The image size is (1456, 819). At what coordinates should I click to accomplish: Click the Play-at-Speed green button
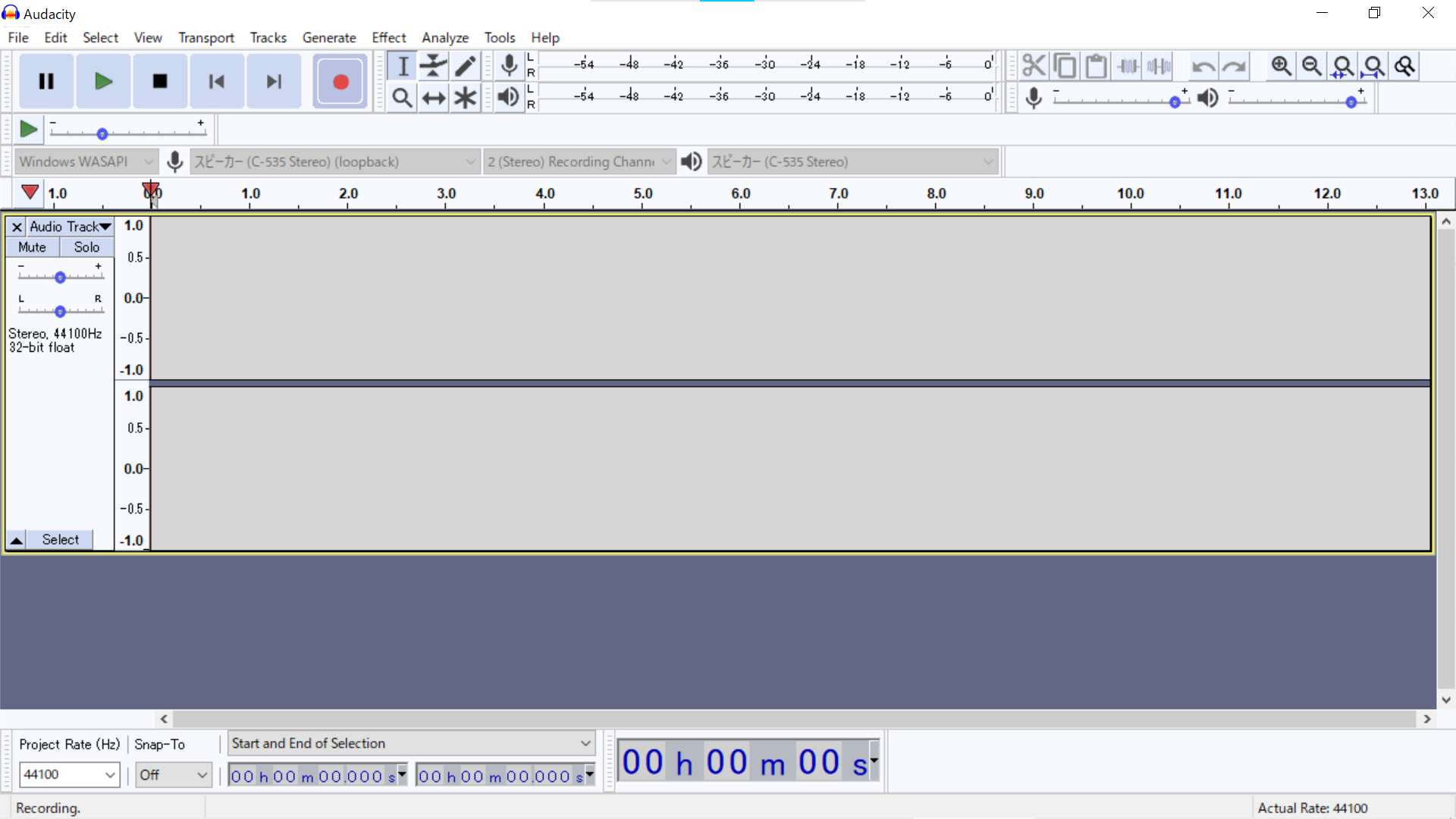[x=28, y=130]
